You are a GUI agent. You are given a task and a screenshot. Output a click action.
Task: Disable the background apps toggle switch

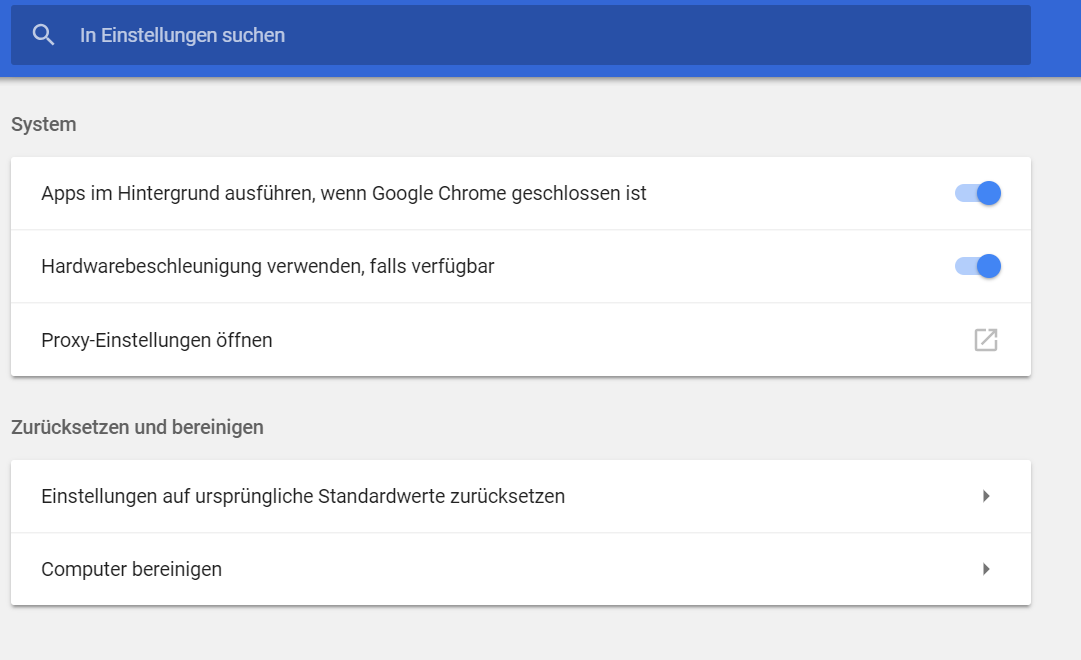pos(978,193)
